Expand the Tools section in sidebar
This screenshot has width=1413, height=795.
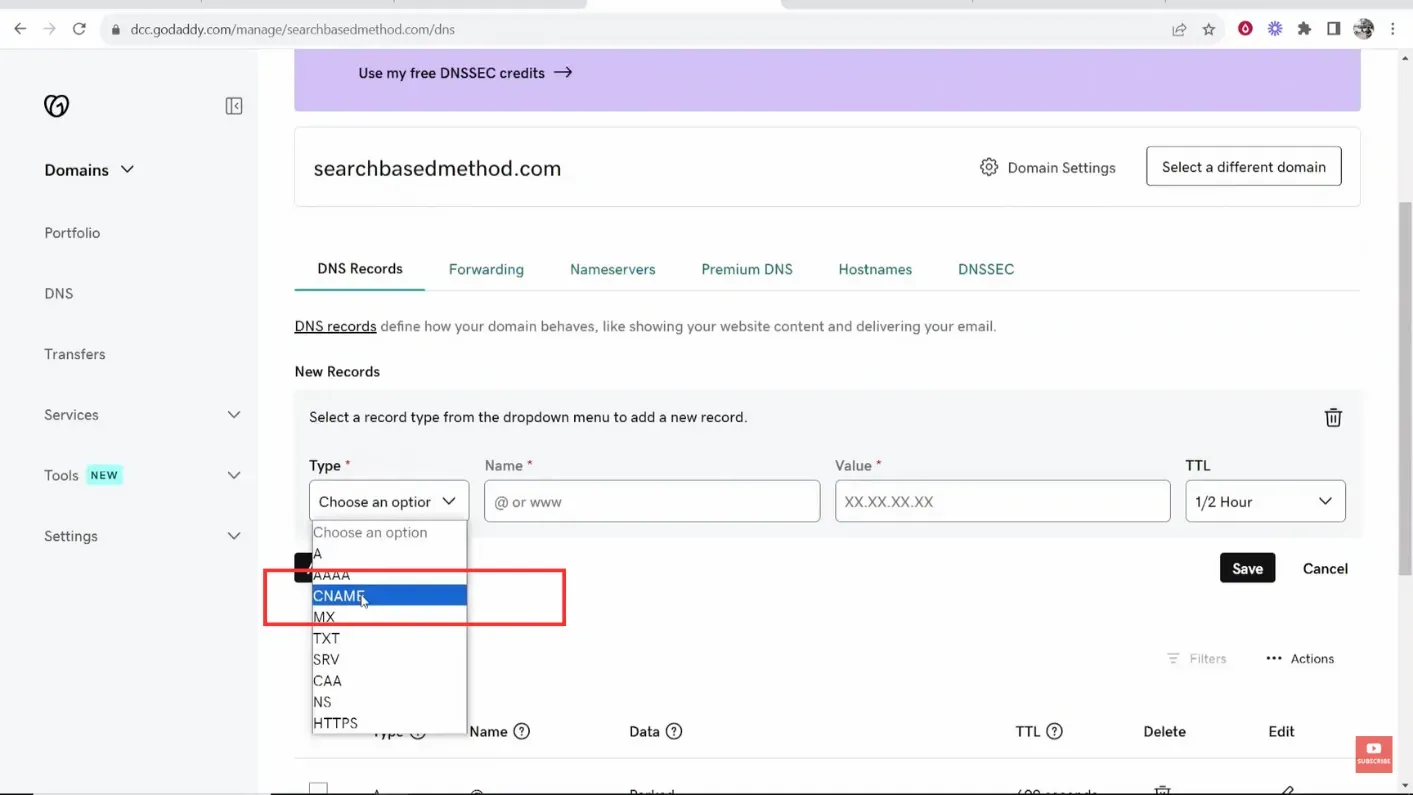tap(143, 475)
